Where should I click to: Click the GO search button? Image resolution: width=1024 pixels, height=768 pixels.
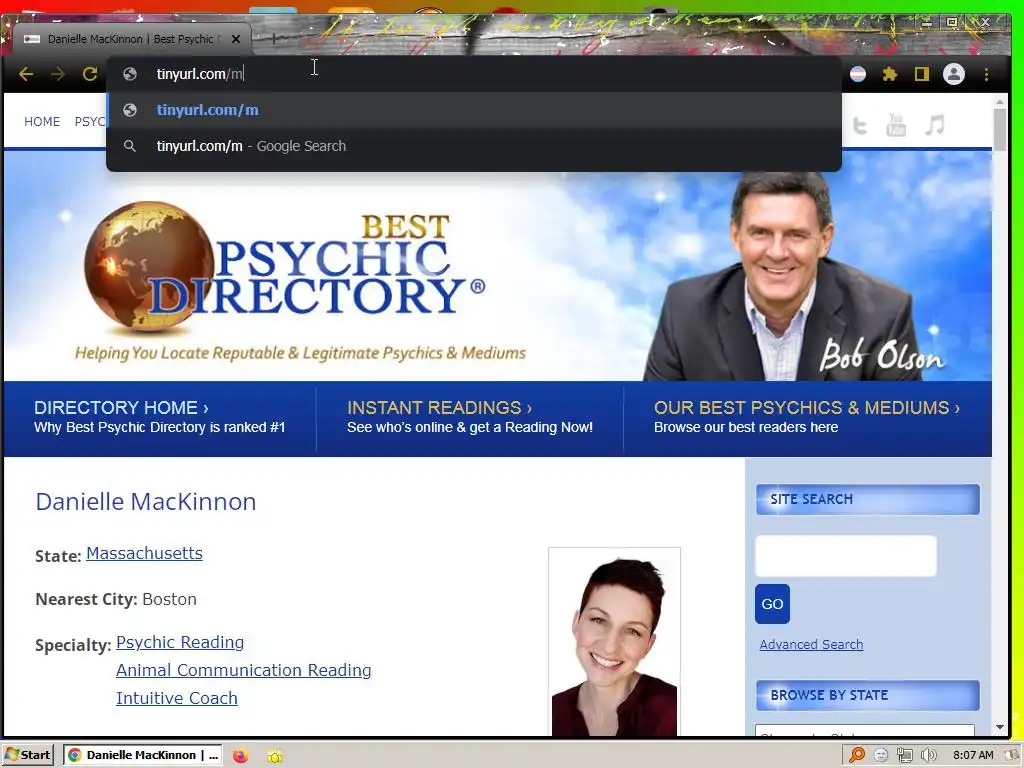point(772,604)
